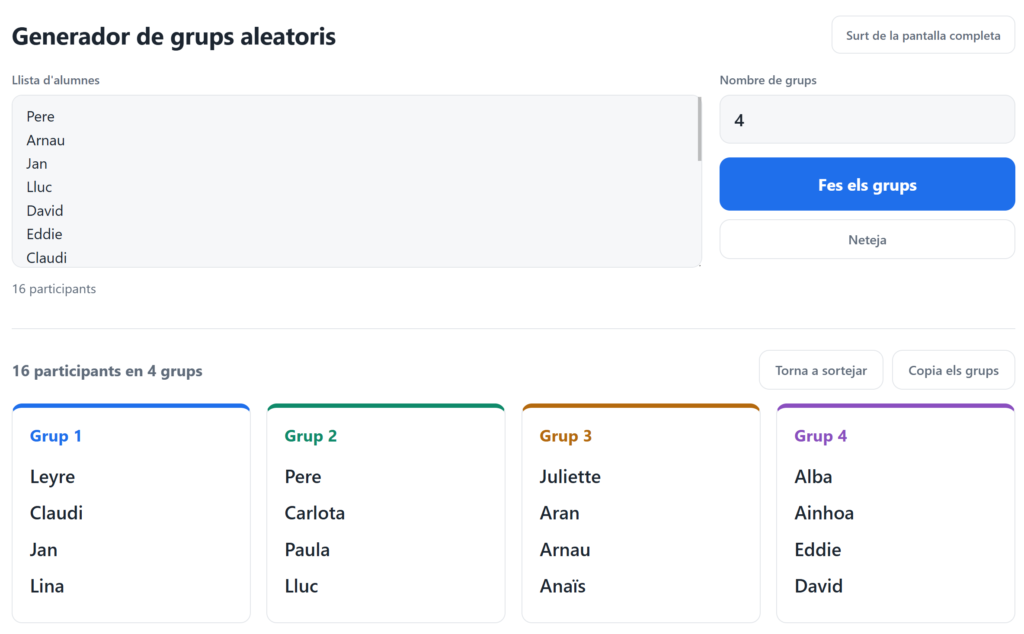Exit full screen with Surt de la pantalla completa
This screenshot has height=634, width=1024.
pyautogui.click(x=923, y=35)
